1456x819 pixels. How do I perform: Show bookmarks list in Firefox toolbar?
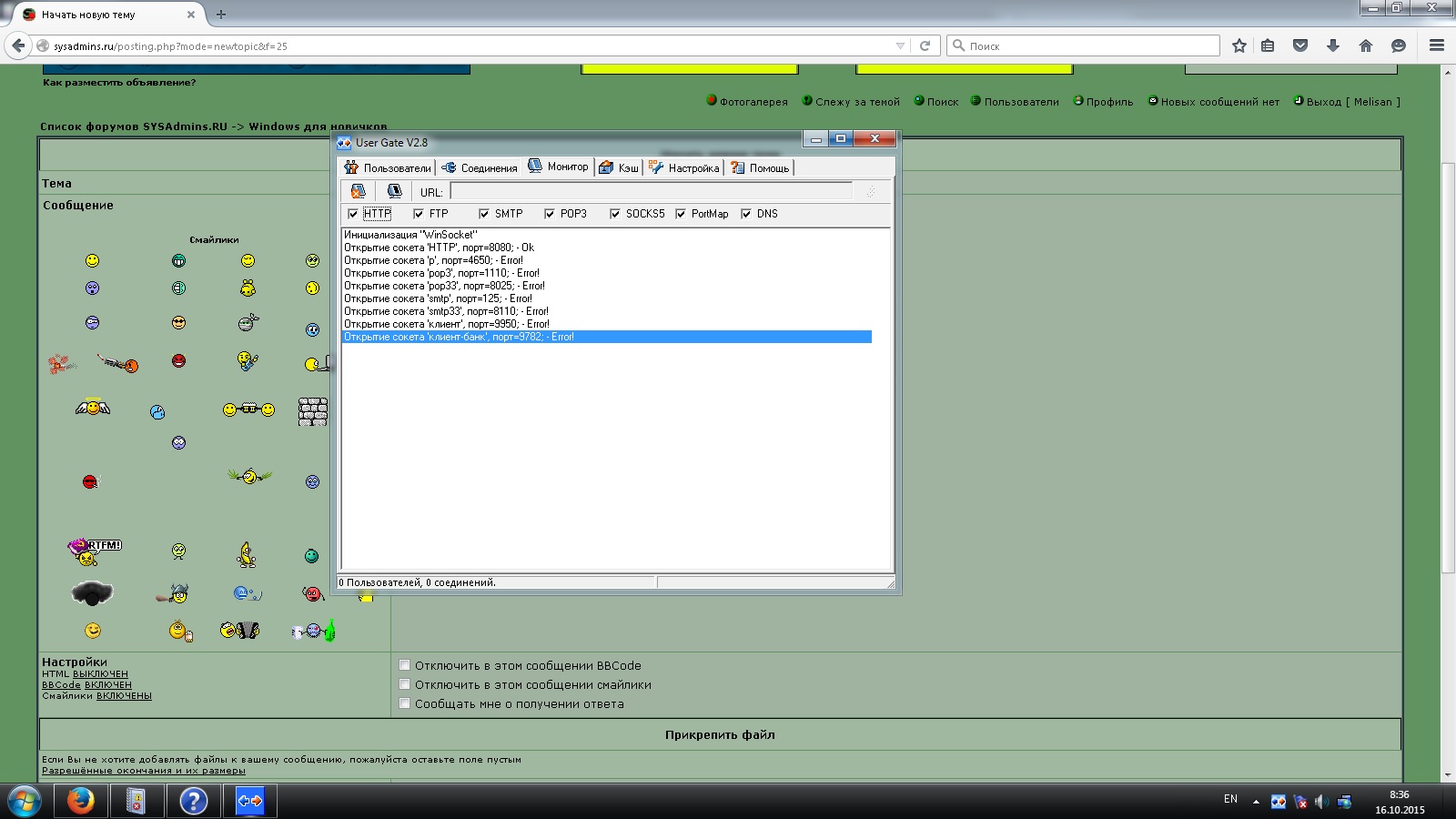pyautogui.click(x=1268, y=45)
